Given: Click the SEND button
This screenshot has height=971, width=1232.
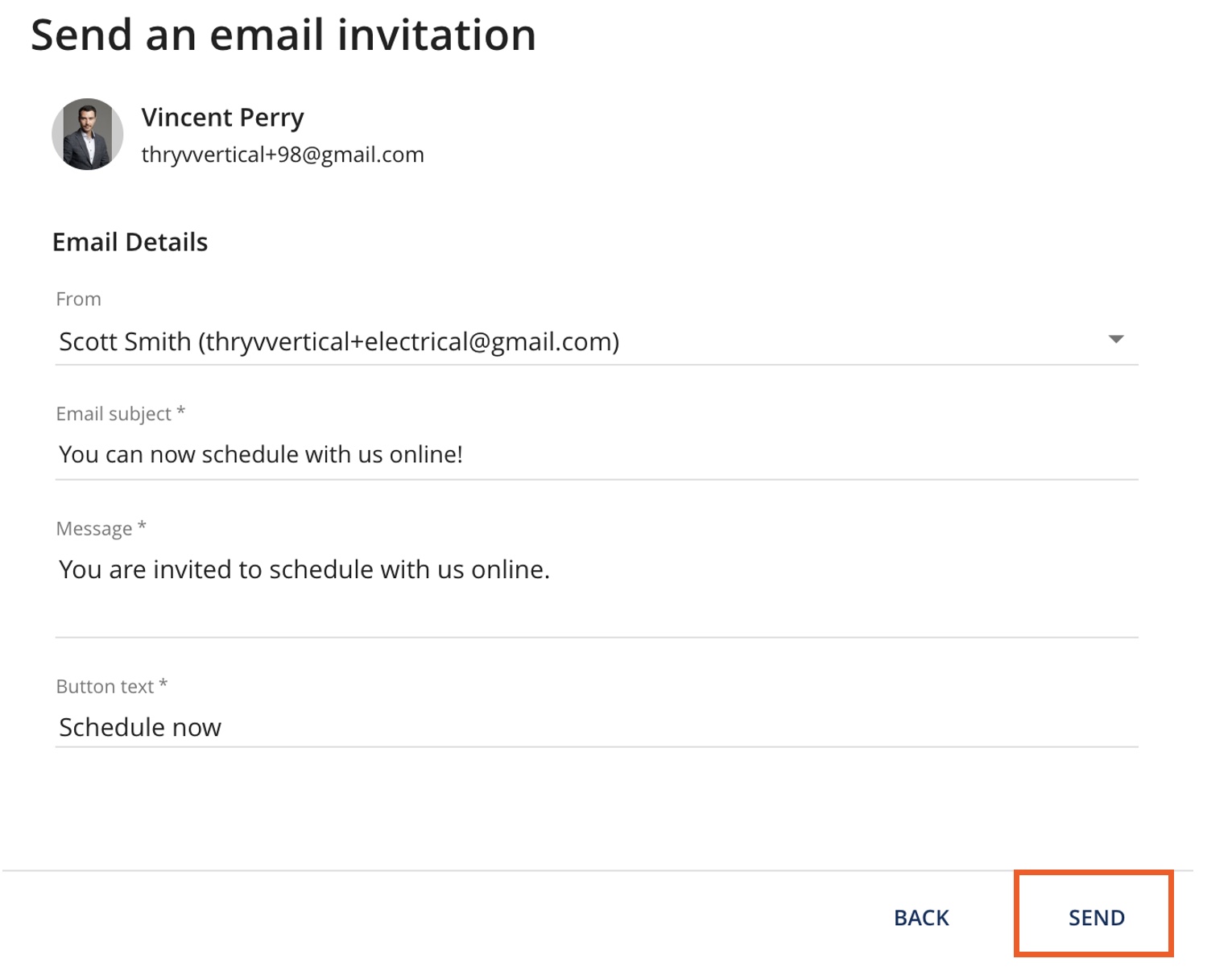Looking at the screenshot, I should (1096, 918).
